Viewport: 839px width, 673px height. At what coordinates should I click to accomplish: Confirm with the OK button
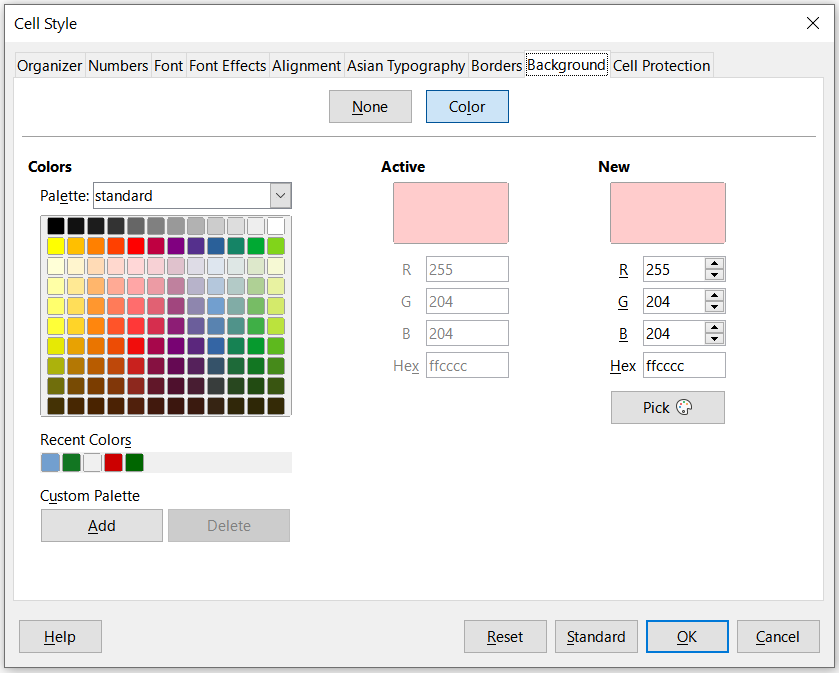[687, 637]
